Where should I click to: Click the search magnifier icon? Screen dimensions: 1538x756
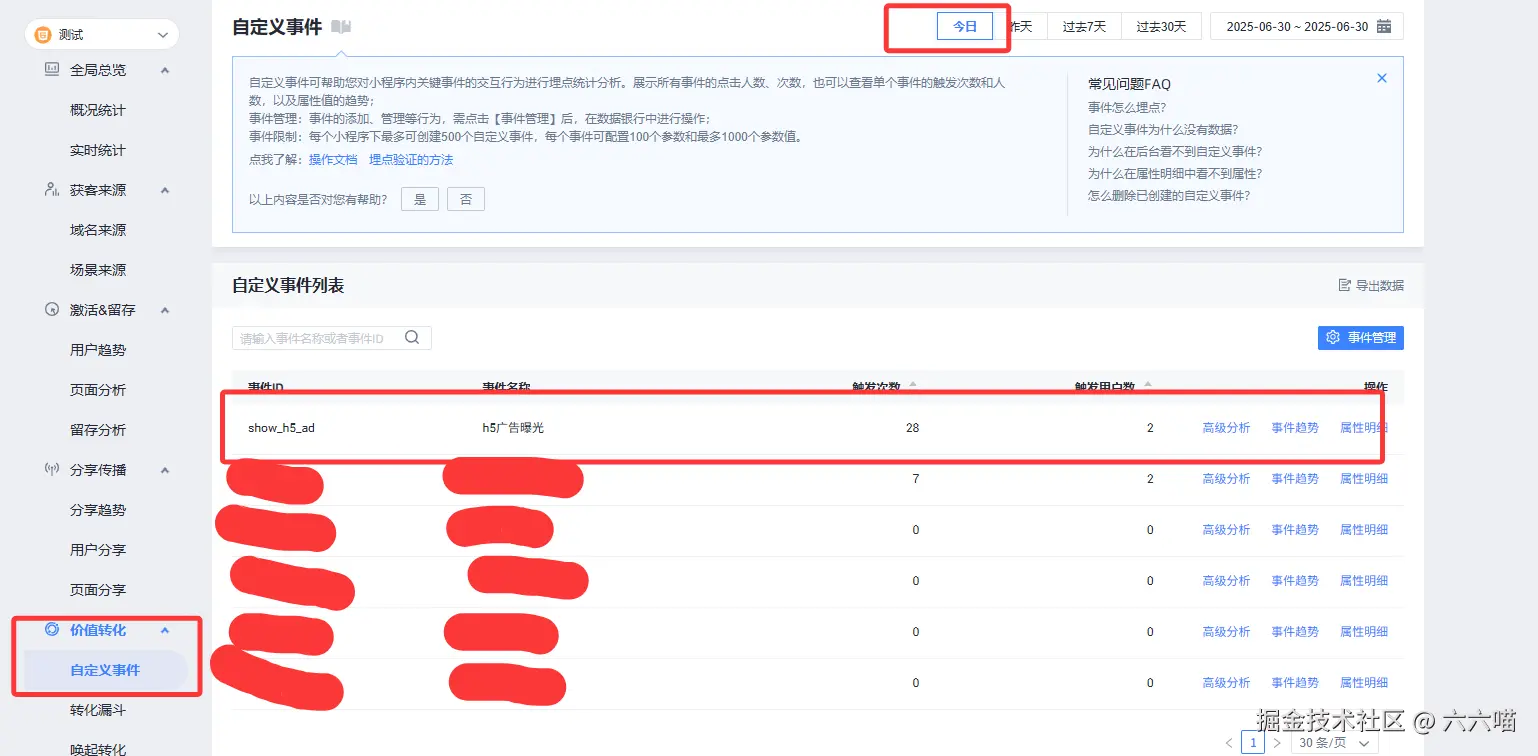pos(412,337)
